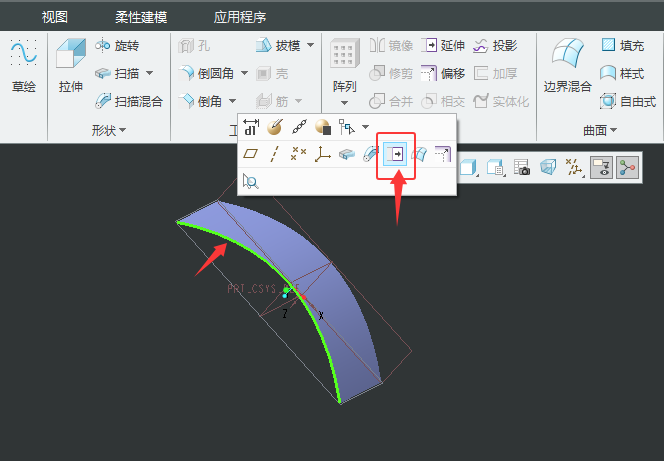664x461 pixels.
Task: Expand the 倒圆角 dropdown arrow
Action: point(244,73)
